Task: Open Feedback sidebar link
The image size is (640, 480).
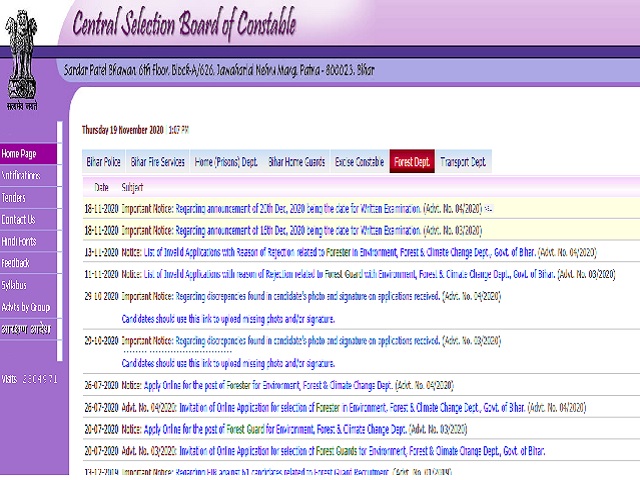Action: pyautogui.click(x=15, y=263)
